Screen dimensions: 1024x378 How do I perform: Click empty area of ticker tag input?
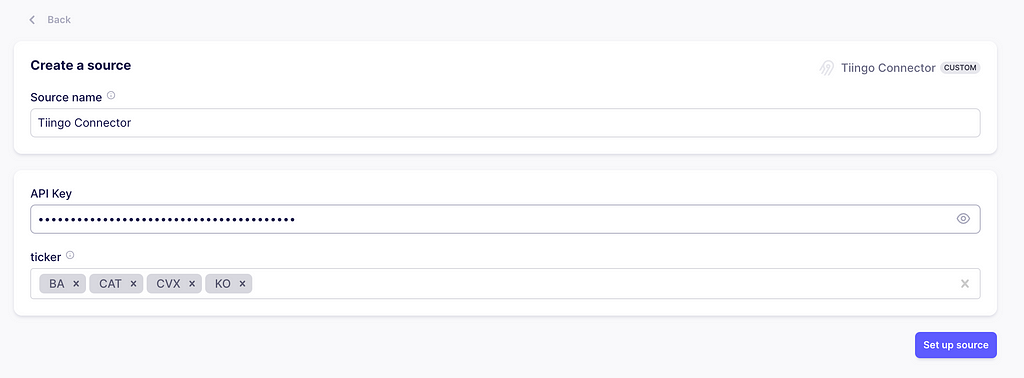[601, 283]
